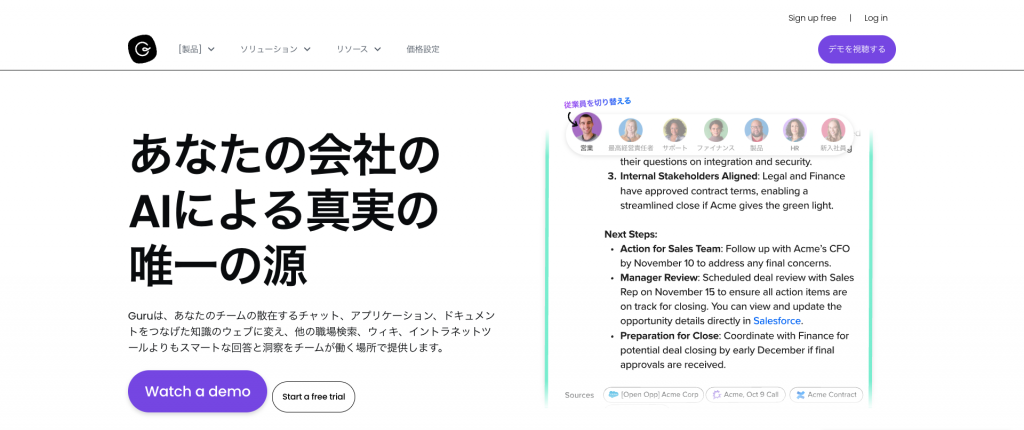Expand the [製品] navigation dropdown
1024x430 pixels.
(x=196, y=49)
